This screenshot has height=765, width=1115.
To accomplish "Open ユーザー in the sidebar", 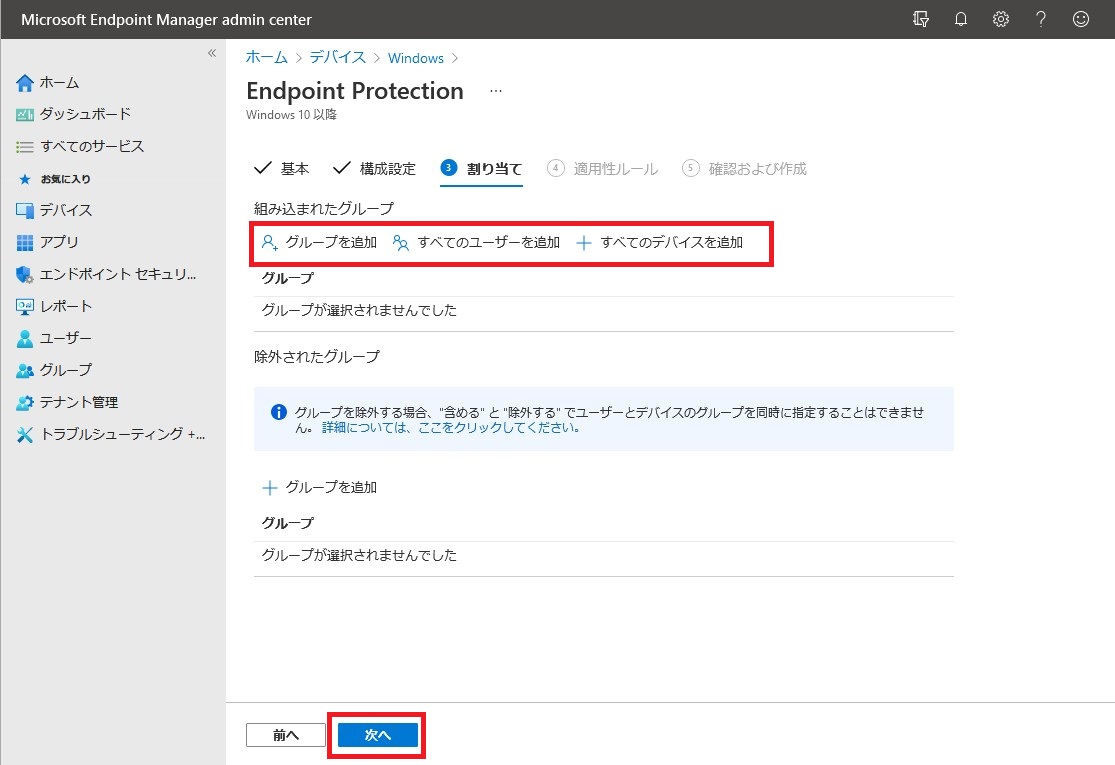I will (x=65, y=338).
